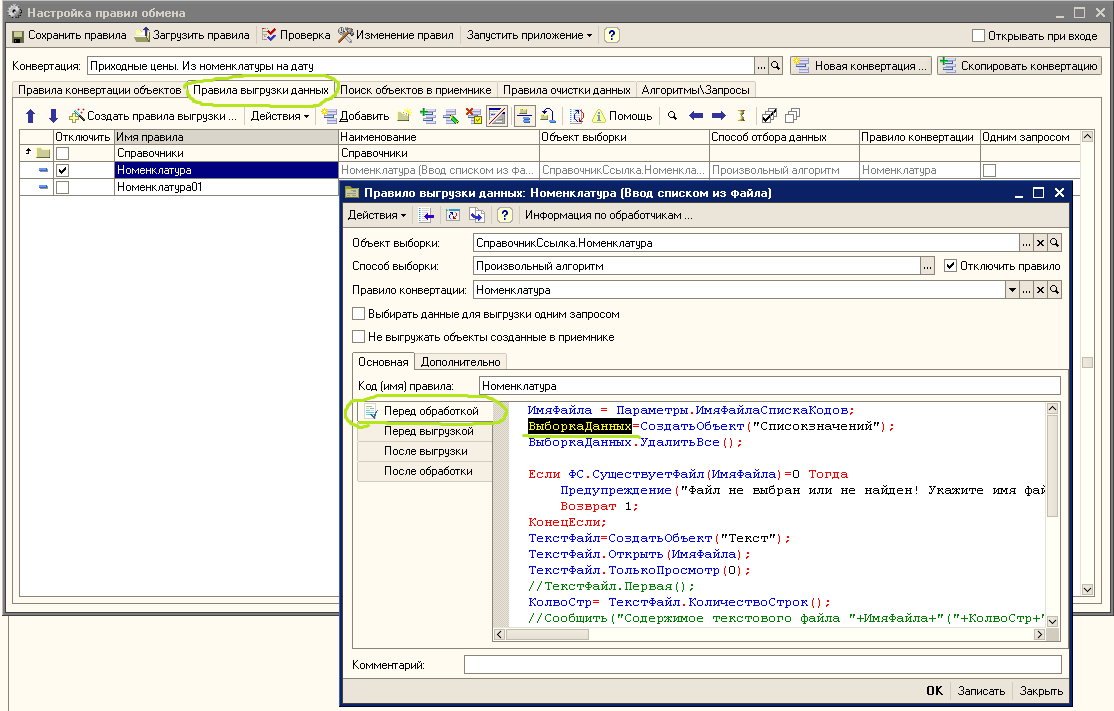Open Правило конвертации value with the magnifier
The image size is (1114, 711).
tap(1054, 290)
